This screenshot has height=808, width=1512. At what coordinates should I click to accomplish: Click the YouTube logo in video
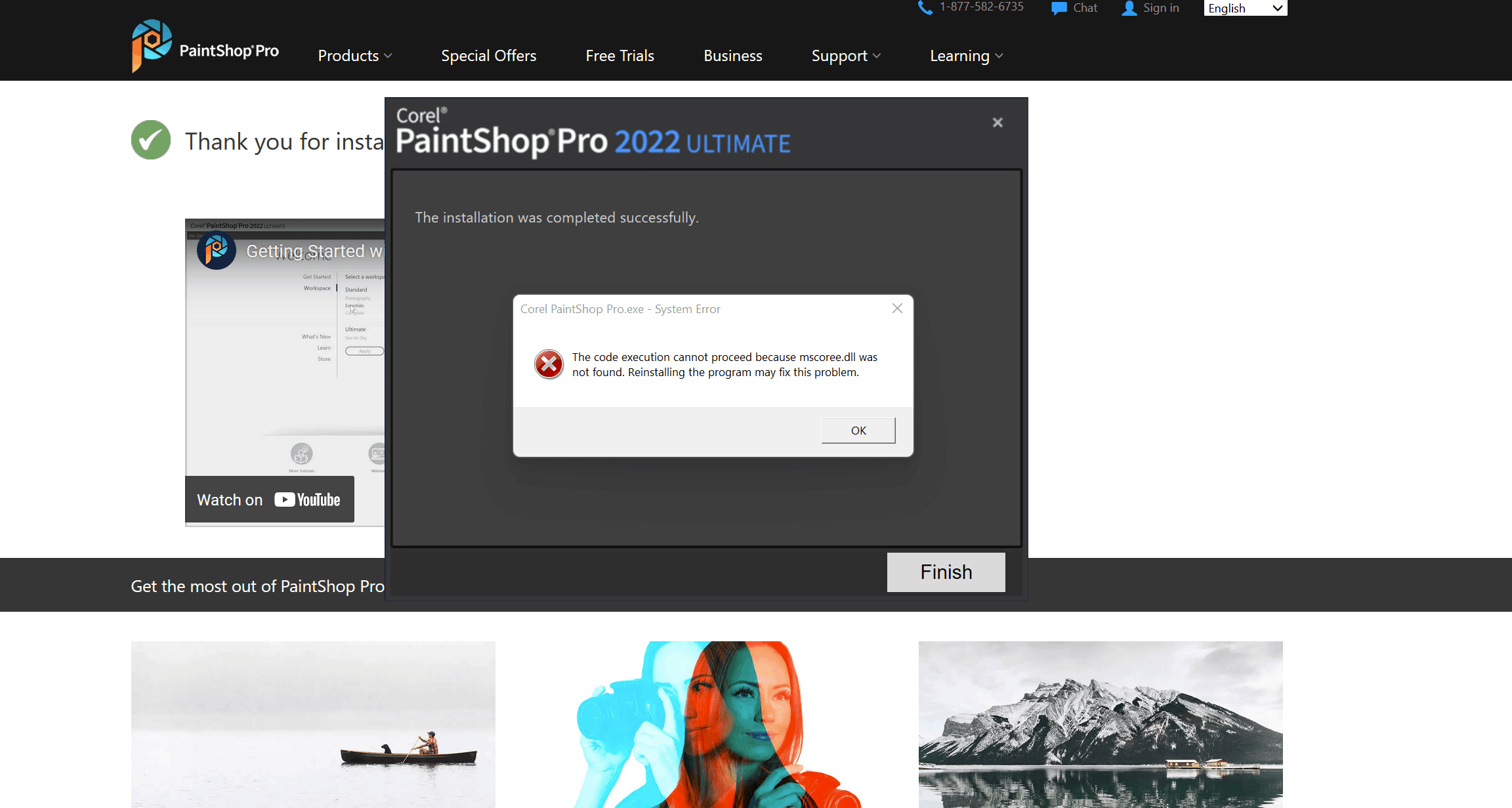tap(307, 500)
